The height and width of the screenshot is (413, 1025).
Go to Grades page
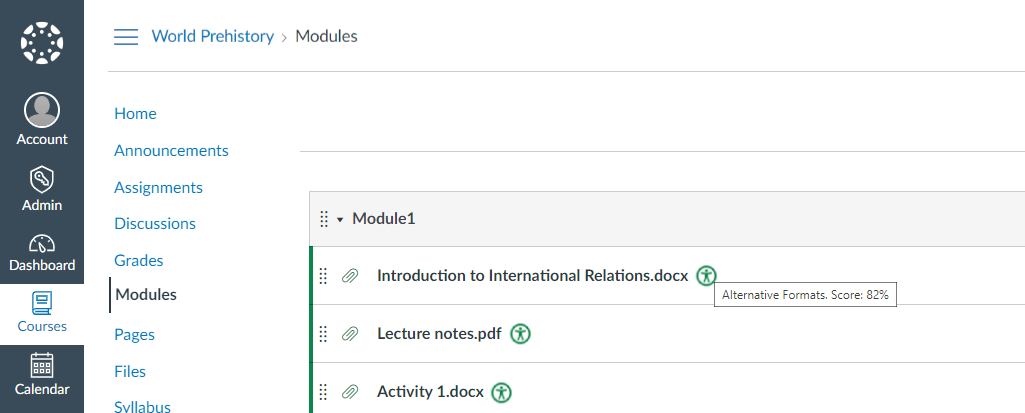click(x=139, y=260)
